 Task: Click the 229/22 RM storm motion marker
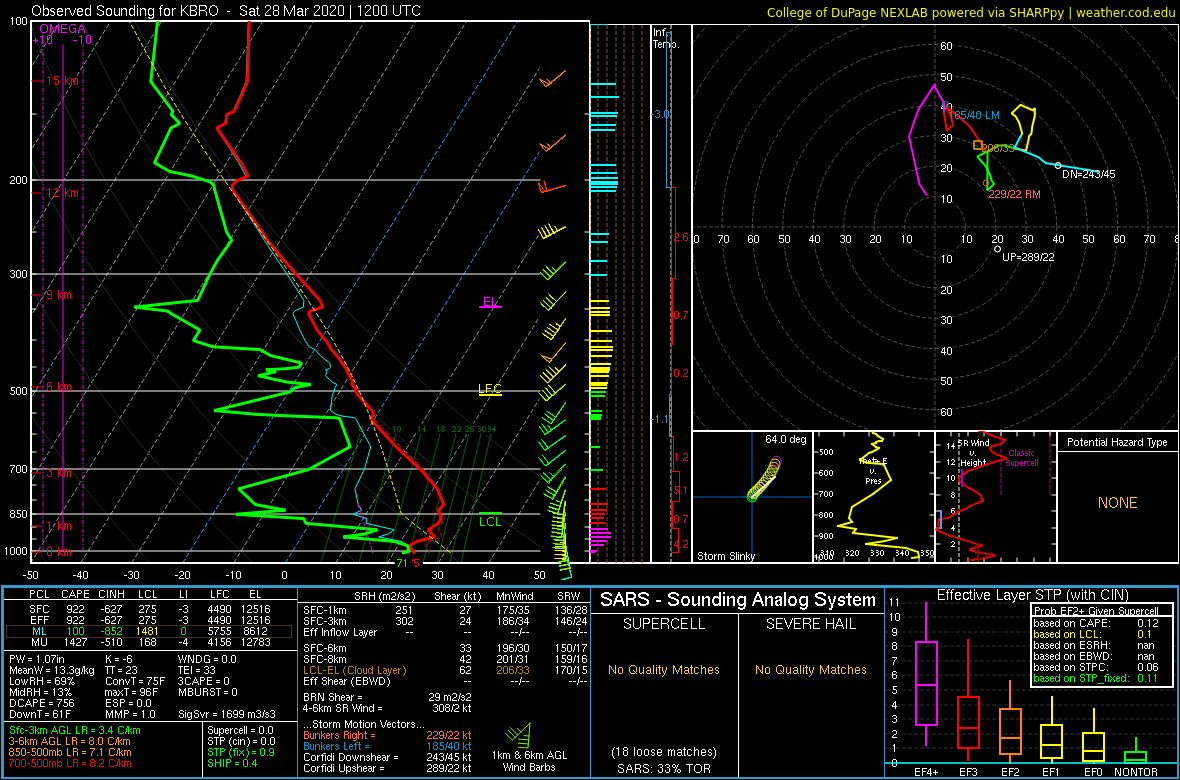(x=986, y=183)
